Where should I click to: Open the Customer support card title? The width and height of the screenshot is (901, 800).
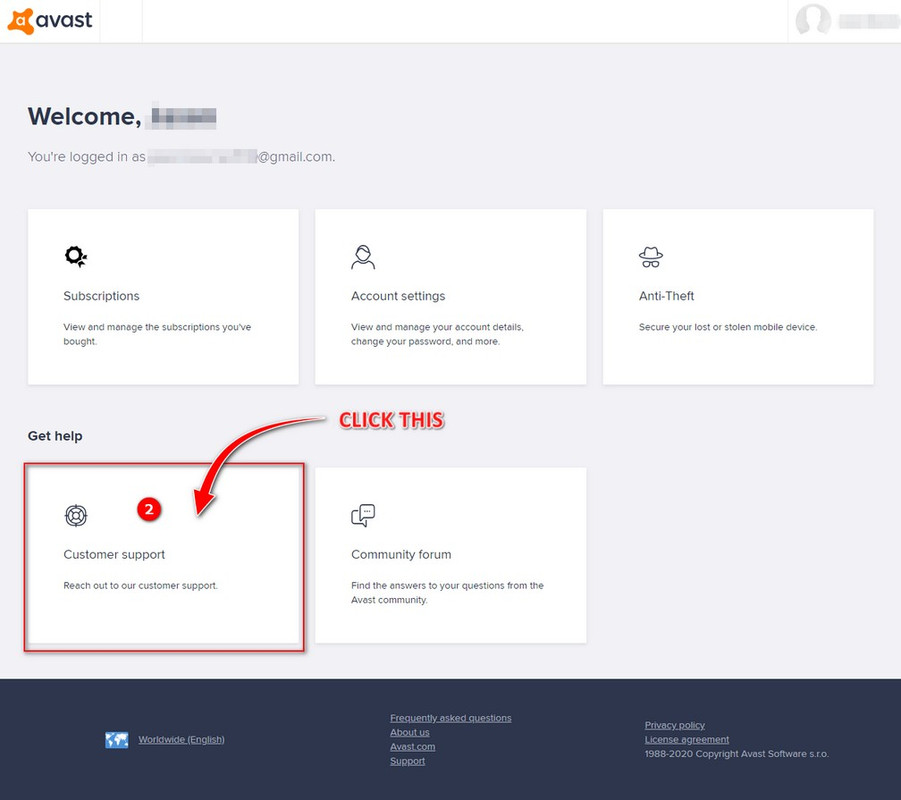pos(114,555)
